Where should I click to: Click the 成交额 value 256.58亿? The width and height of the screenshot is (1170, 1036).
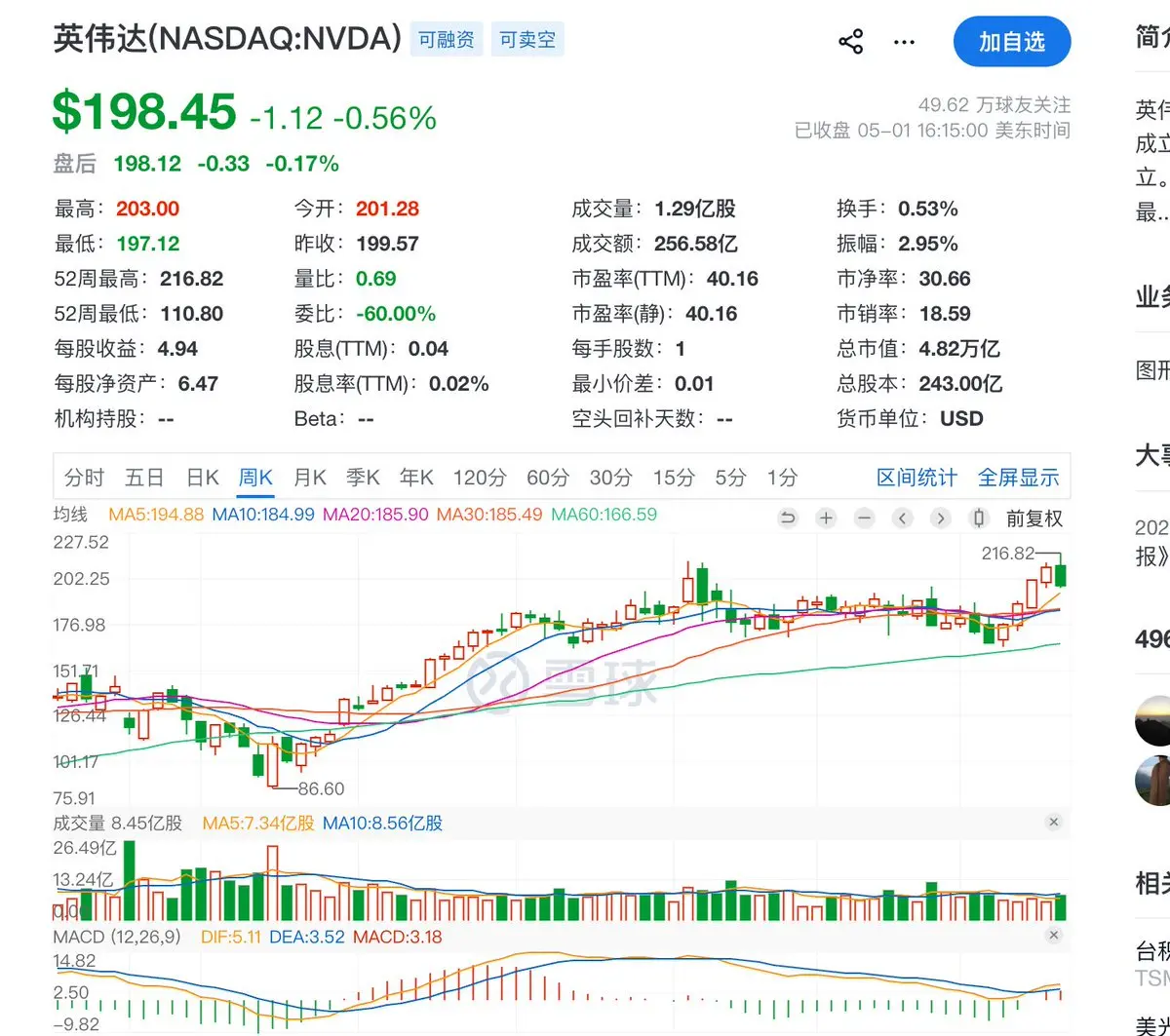point(696,244)
